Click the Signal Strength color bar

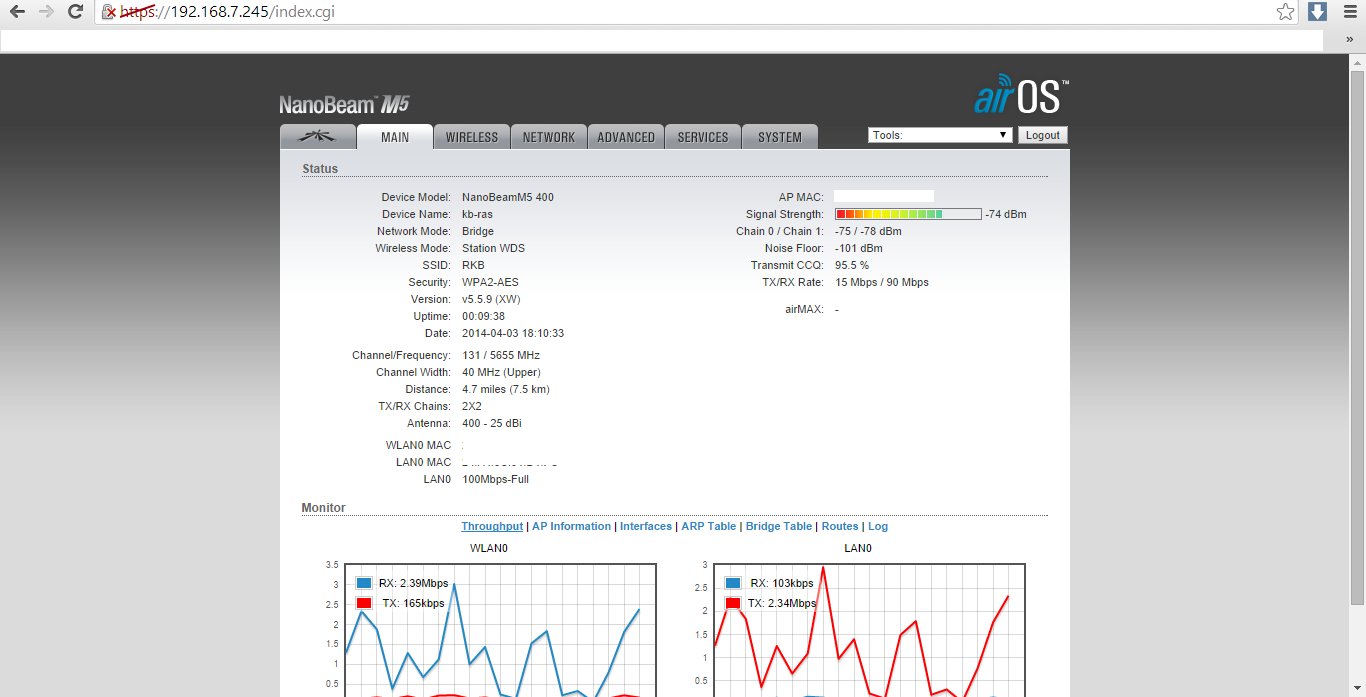pyautogui.click(x=907, y=214)
